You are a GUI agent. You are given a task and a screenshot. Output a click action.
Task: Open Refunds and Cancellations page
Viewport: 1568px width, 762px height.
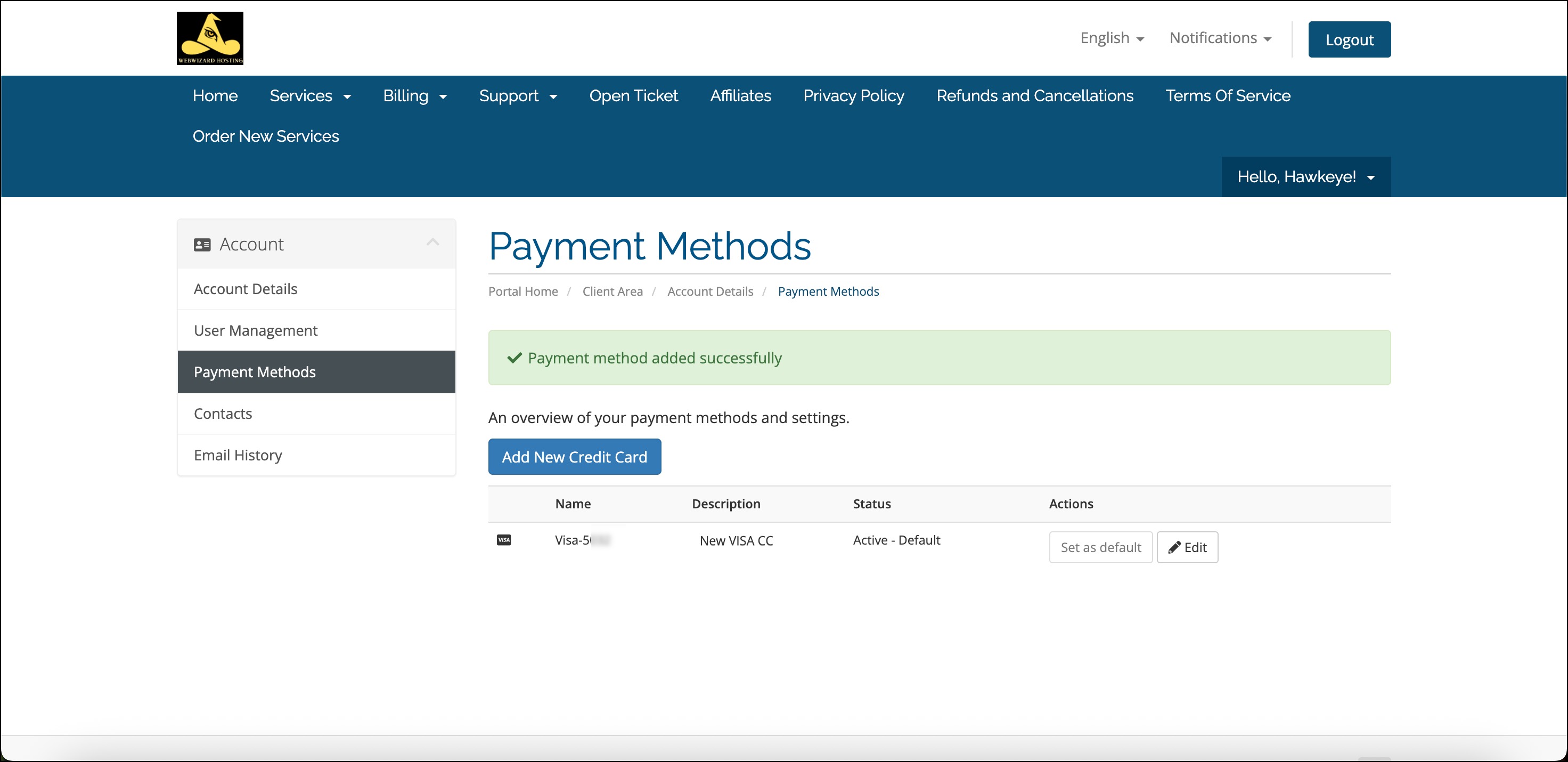pos(1034,95)
